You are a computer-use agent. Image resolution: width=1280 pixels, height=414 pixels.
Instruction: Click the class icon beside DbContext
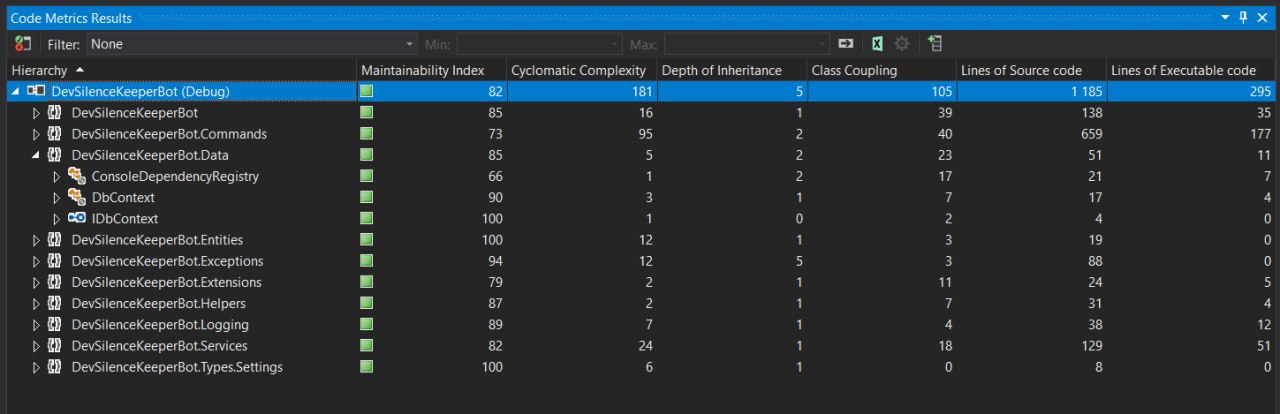[x=76, y=198]
